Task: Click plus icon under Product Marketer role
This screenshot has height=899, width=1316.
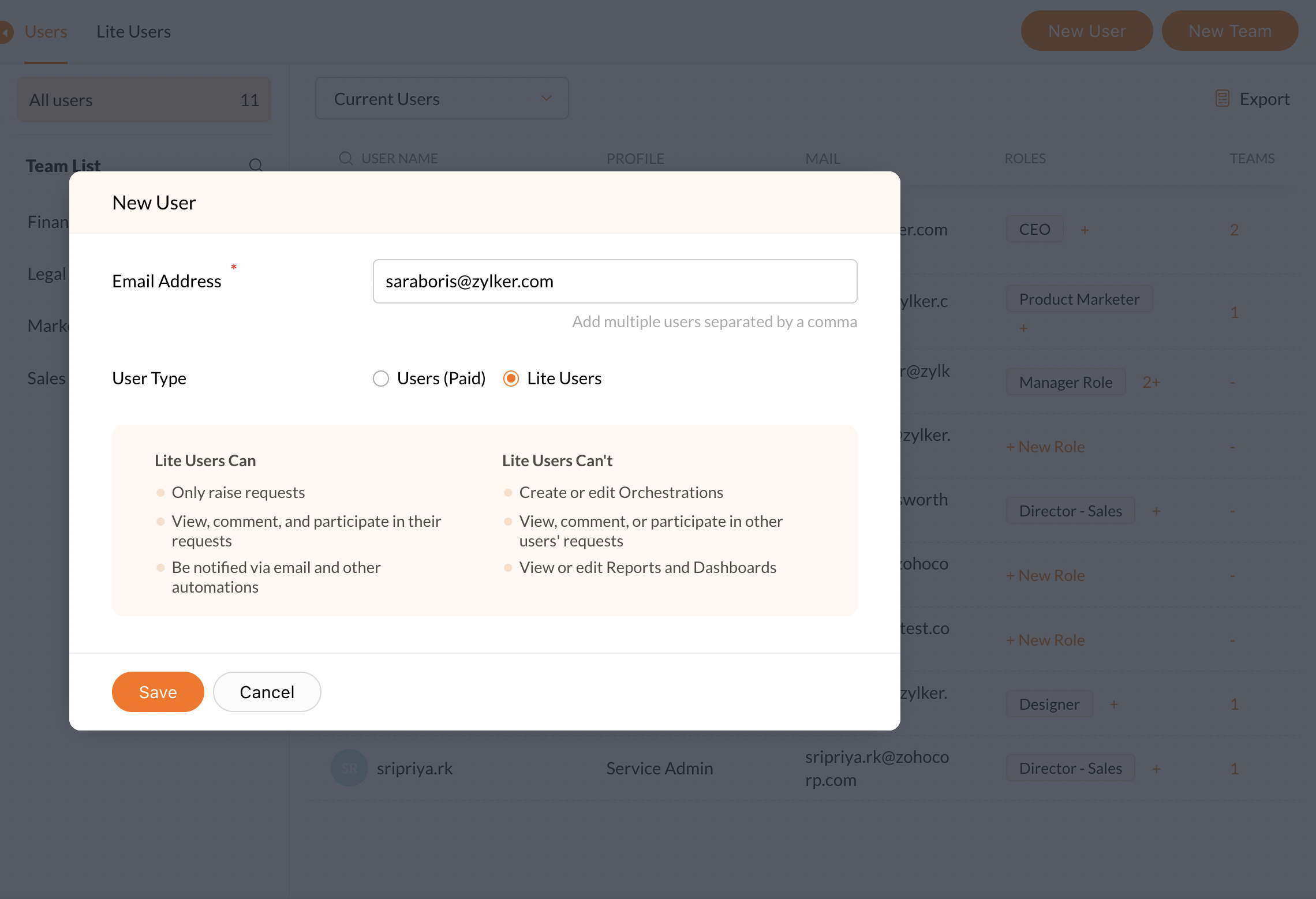Action: (x=1023, y=328)
